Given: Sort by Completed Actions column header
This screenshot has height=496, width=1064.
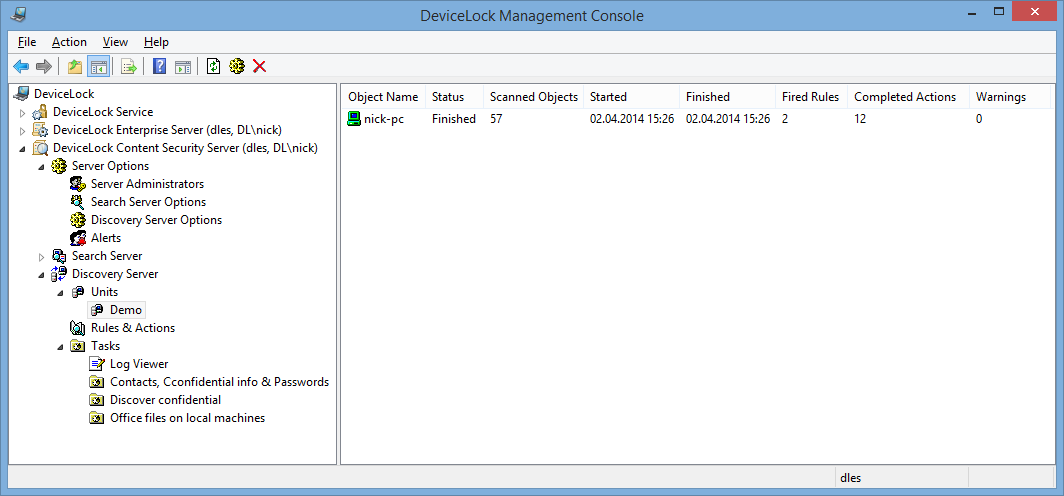Looking at the screenshot, I should click(x=909, y=97).
